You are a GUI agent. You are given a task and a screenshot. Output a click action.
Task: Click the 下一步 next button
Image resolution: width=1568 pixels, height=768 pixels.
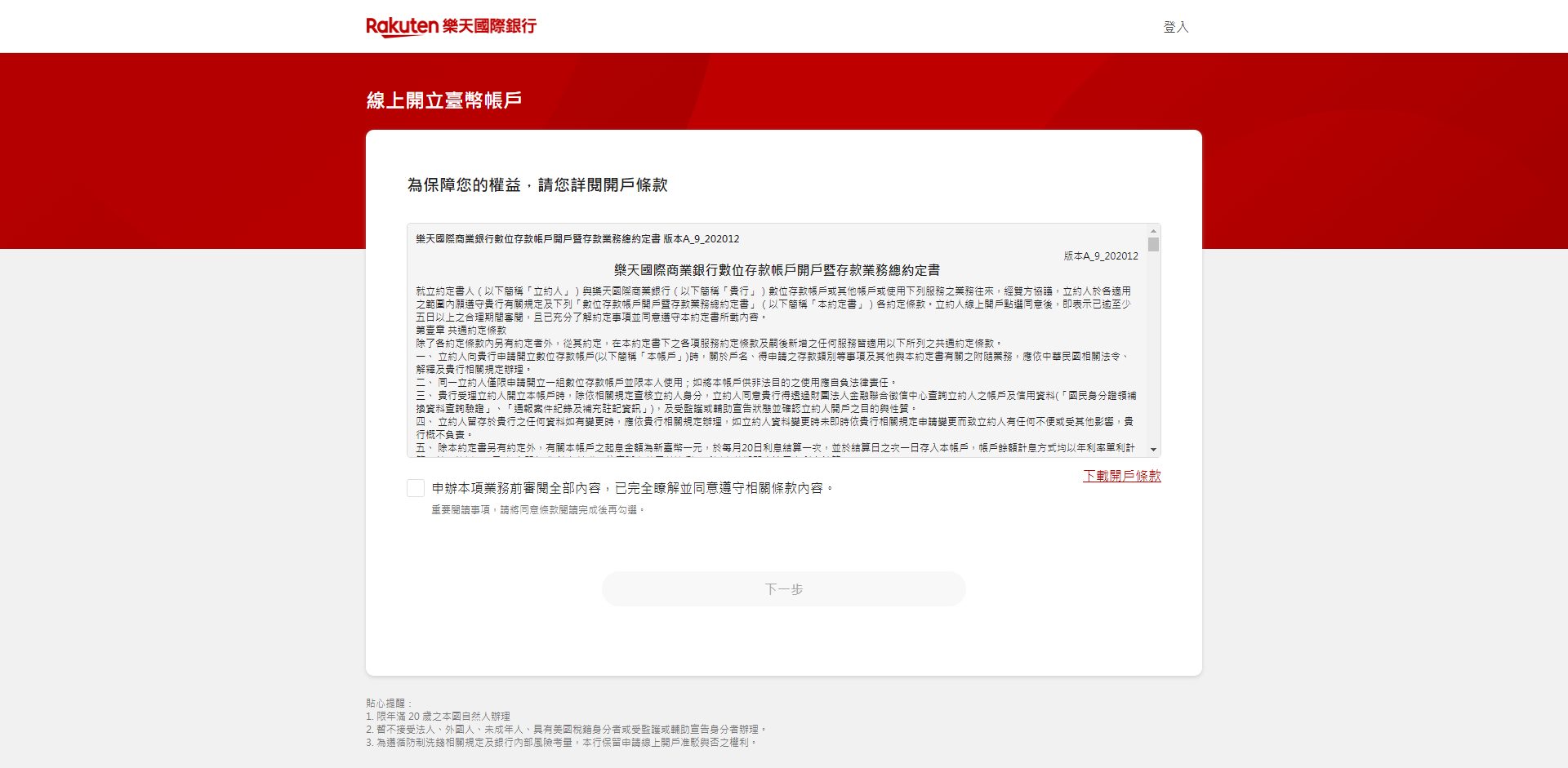(784, 589)
